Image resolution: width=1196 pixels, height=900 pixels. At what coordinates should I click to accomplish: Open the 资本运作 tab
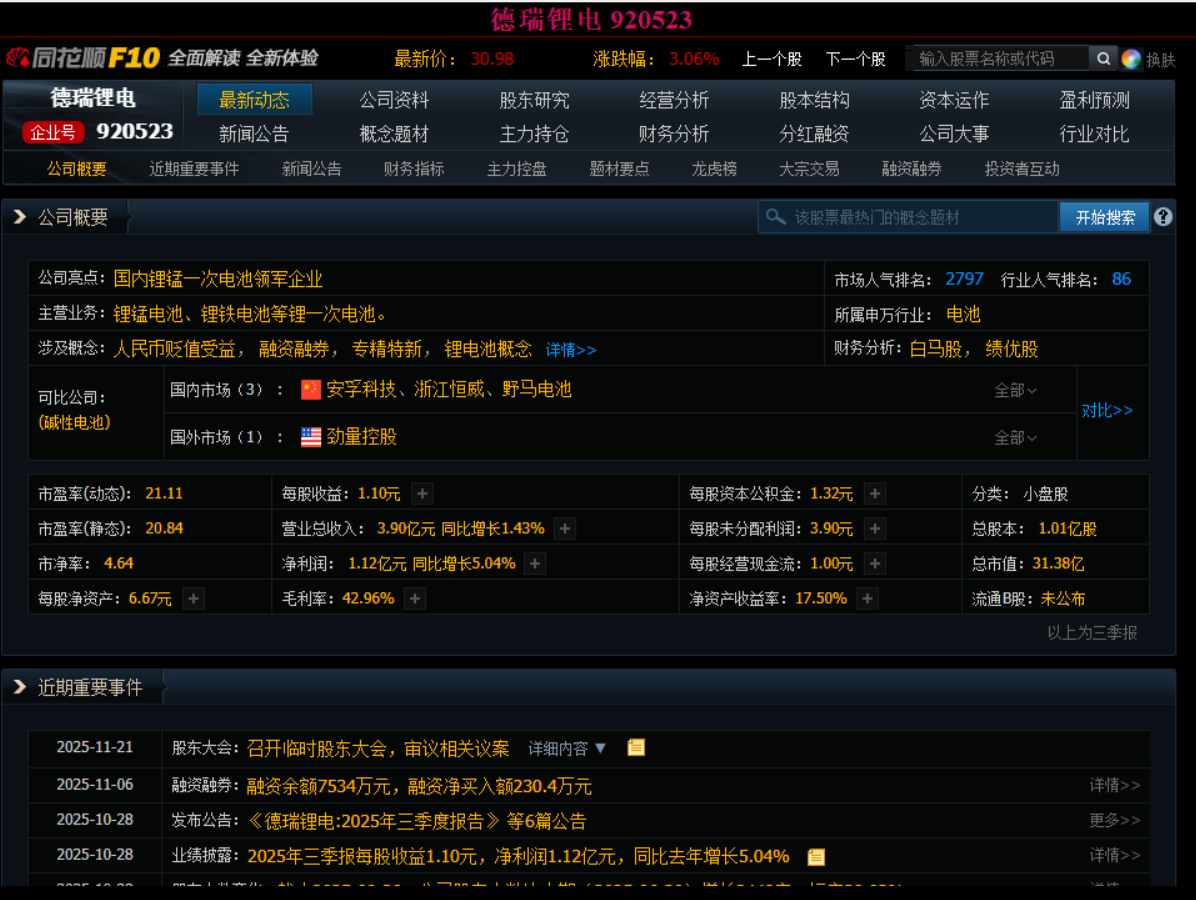point(954,100)
